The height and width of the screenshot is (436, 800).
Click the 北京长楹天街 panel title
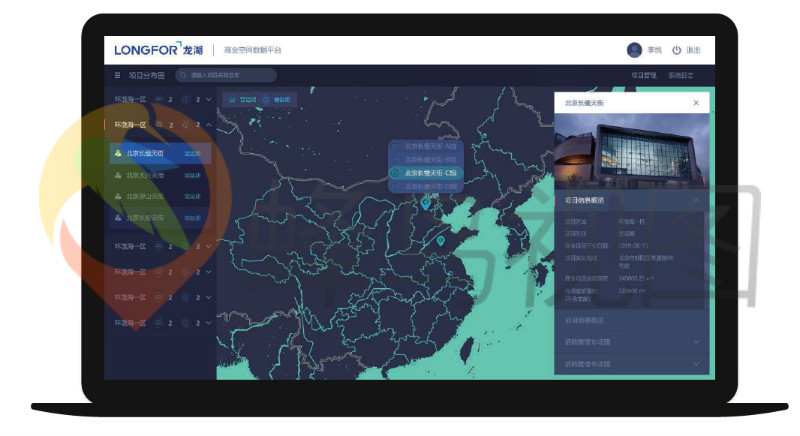584,103
